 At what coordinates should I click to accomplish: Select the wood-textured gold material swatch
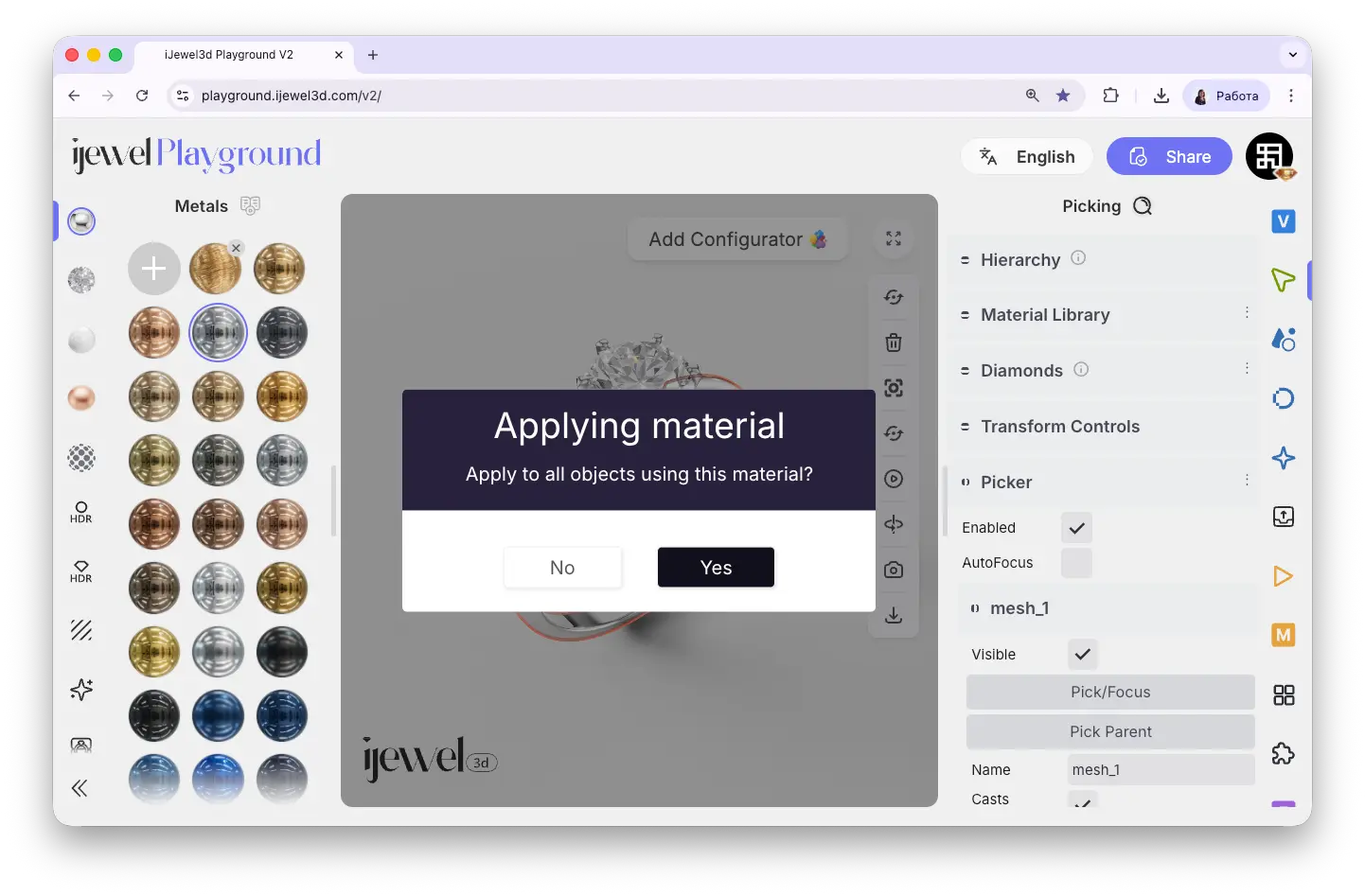[x=216, y=269]
